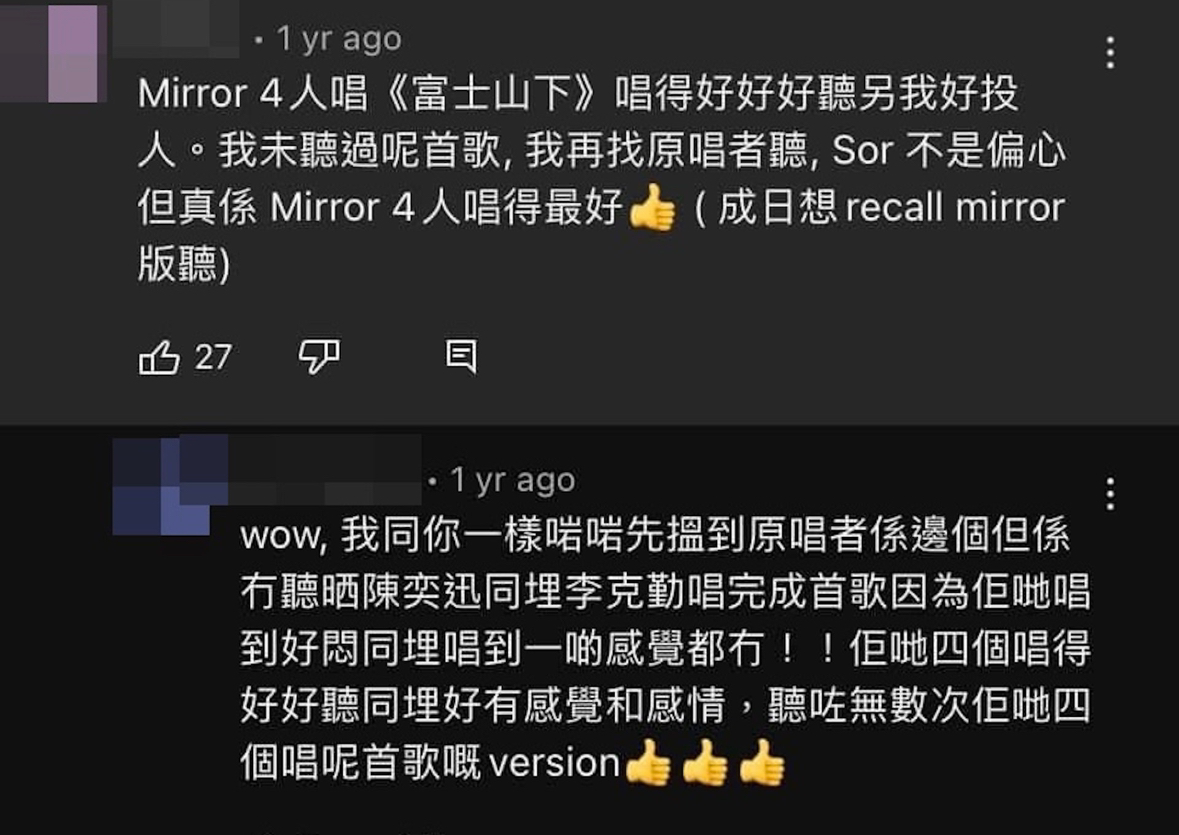Click the recall mirror text
1179x835 pixels.
tap(955, 207)
